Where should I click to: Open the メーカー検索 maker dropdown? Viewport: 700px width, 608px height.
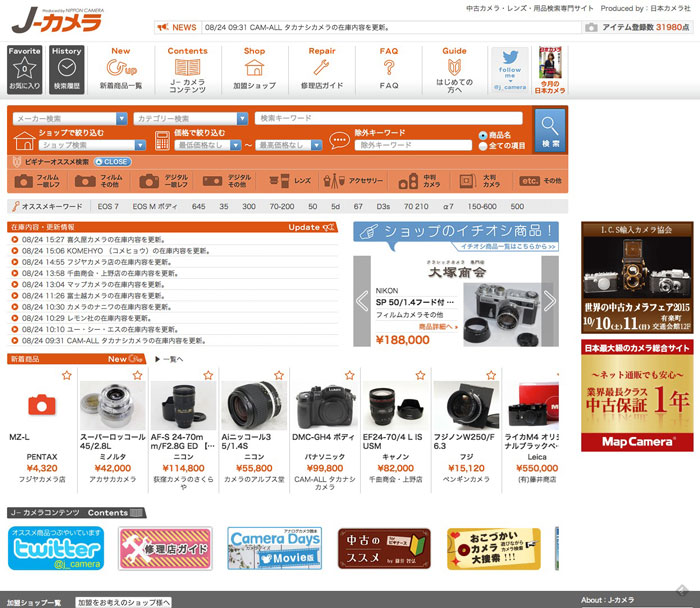pyautogui.click(x=70, y=119)
